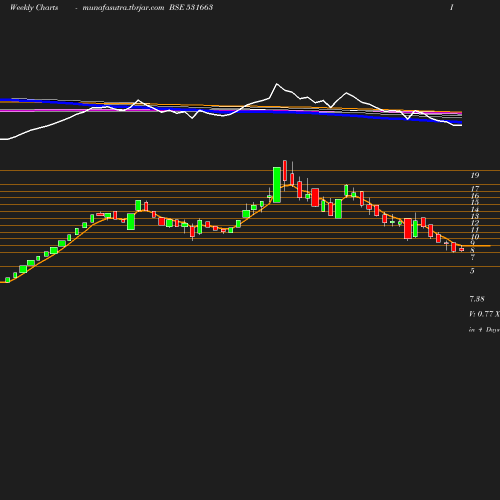
Task: Click the tallest green candlestick on the chart
Action: [277, 185]
